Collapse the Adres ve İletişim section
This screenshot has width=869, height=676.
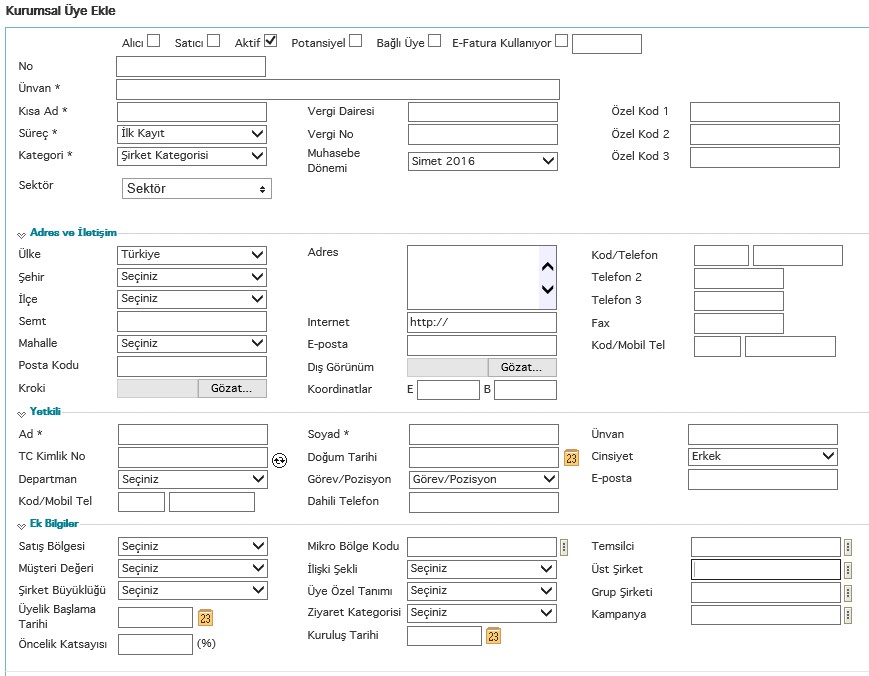point(22,234)
